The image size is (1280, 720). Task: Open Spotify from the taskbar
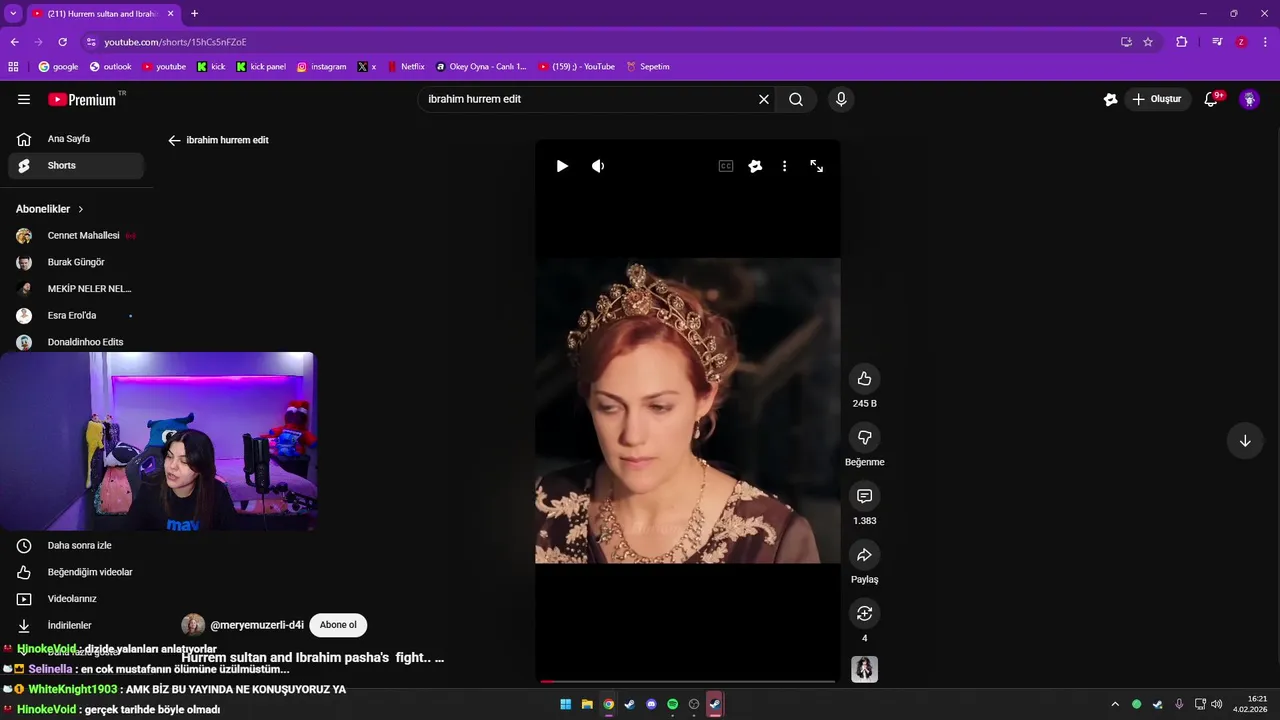tap(672, 704)
